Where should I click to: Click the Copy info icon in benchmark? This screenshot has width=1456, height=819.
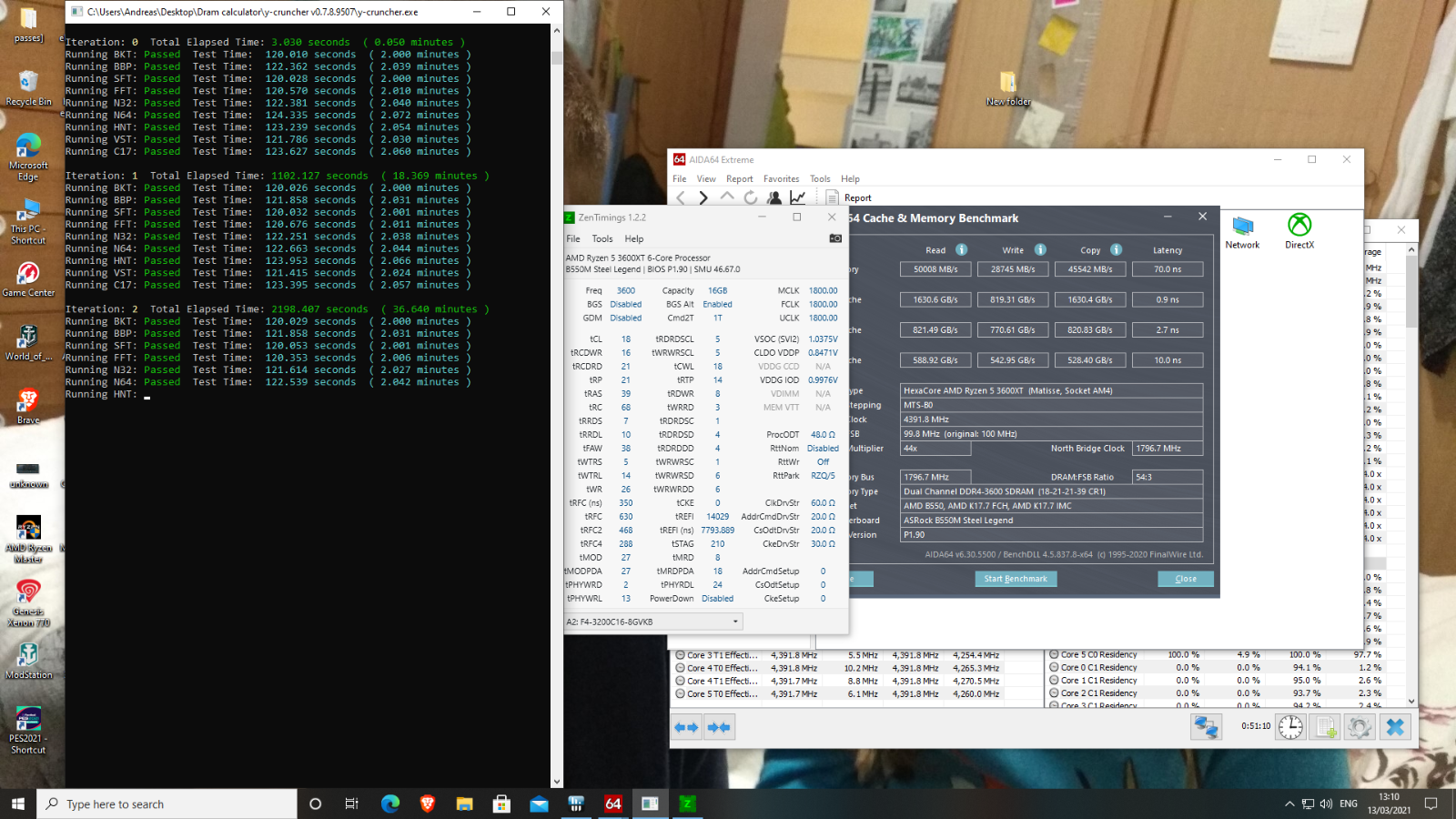pos(1116,249)
